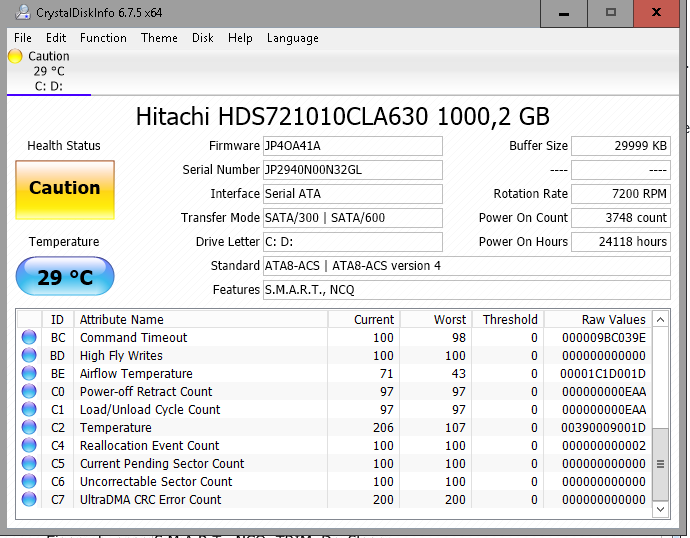Click the CrystalDiskInfo app icon in title bar
690x538 pixels.
[22, 12]
